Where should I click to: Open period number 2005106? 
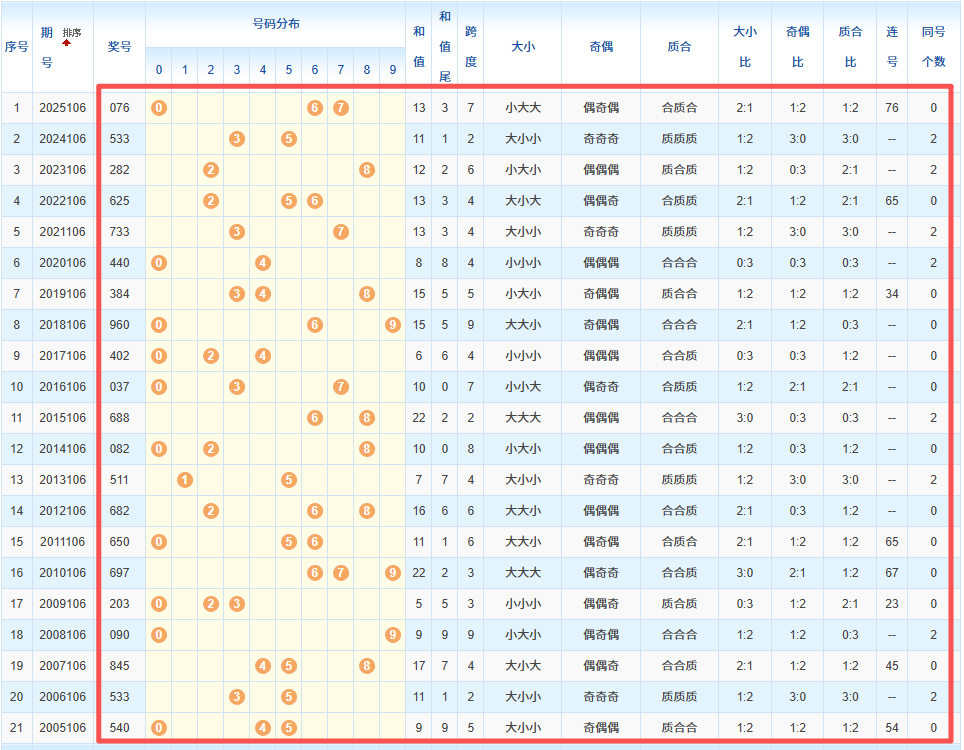click(x=62, y=728)
